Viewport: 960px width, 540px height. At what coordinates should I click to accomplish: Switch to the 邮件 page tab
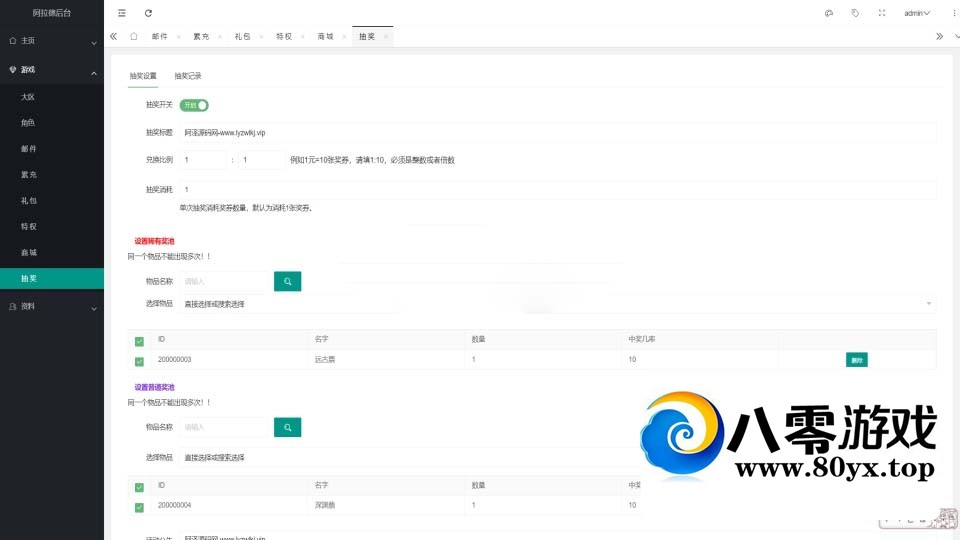[160, 37]
